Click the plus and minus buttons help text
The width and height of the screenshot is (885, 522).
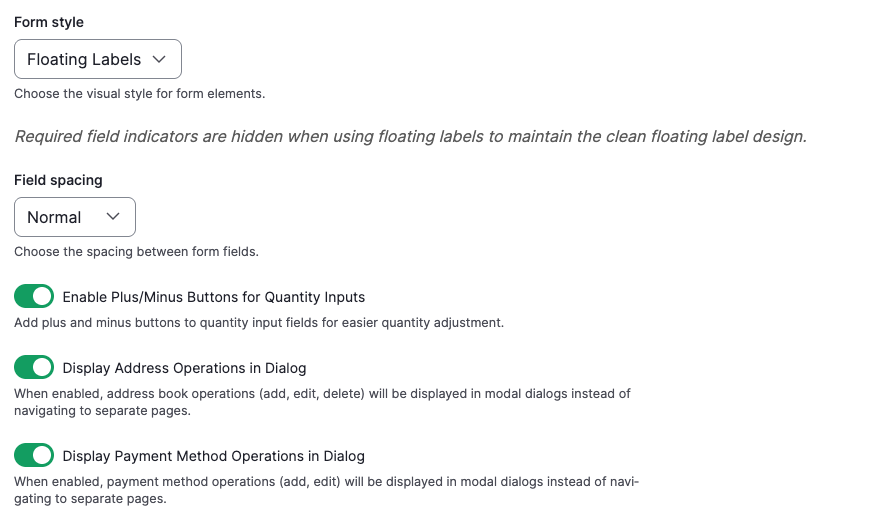(258, 323)
